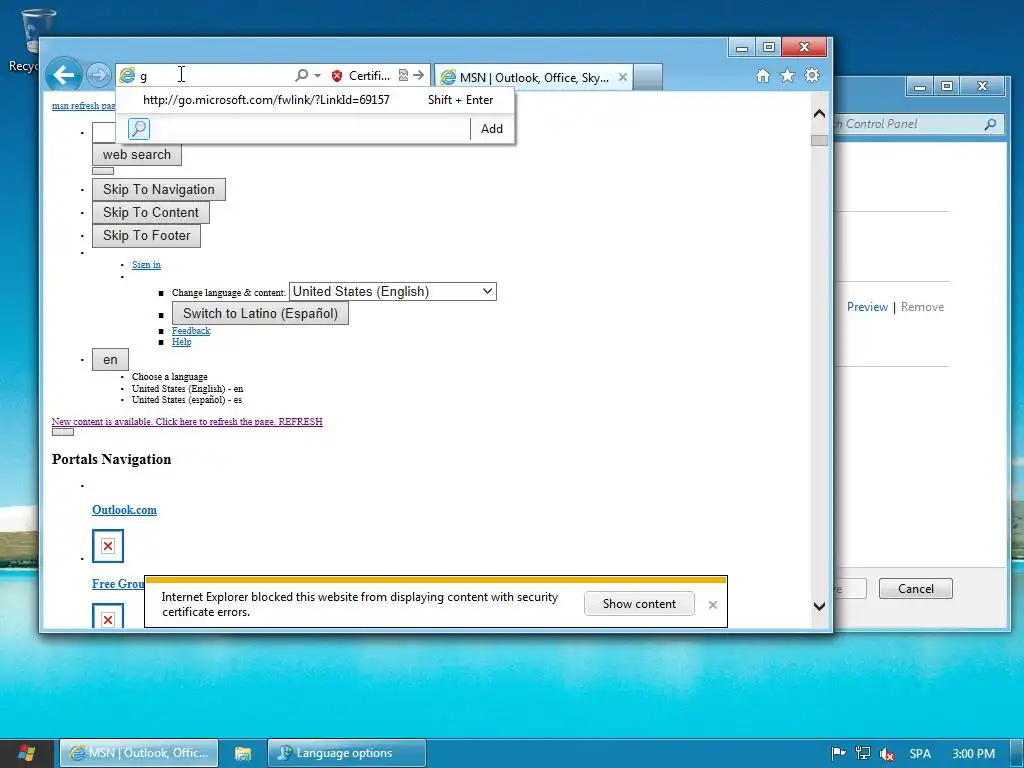The width and height of the screenshot is (1024, 768).
Task: Click Skip To Navigation button
Action: click(159, 189)
